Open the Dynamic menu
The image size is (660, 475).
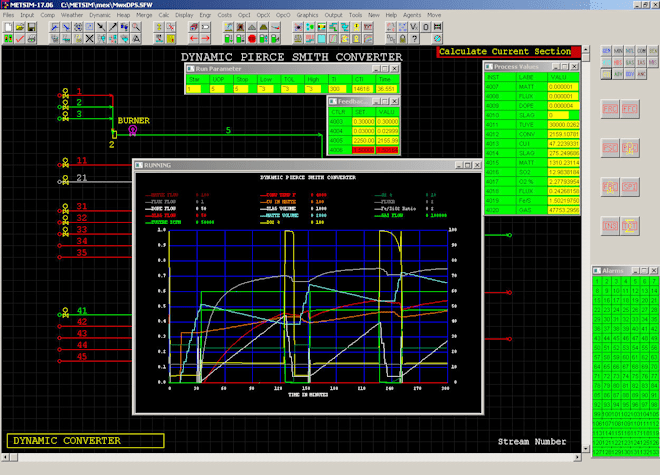[x=100, y=15]
